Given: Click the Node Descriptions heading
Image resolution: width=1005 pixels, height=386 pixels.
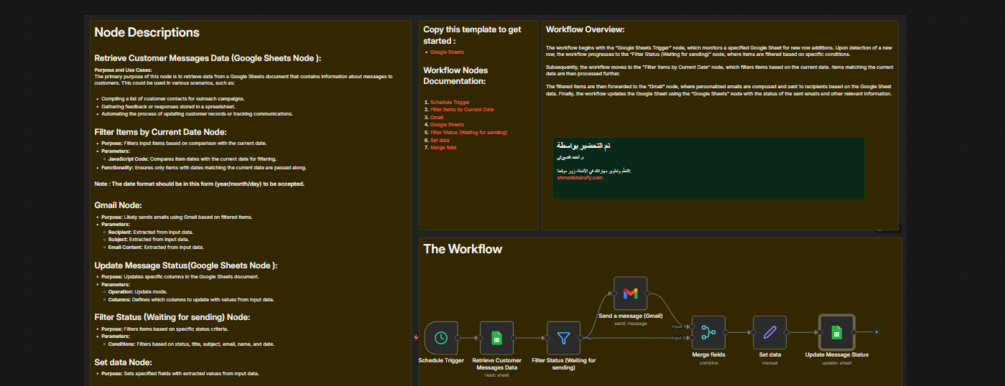Looking at the screenshot, I should pyautogui.click(x=147, y=33).
